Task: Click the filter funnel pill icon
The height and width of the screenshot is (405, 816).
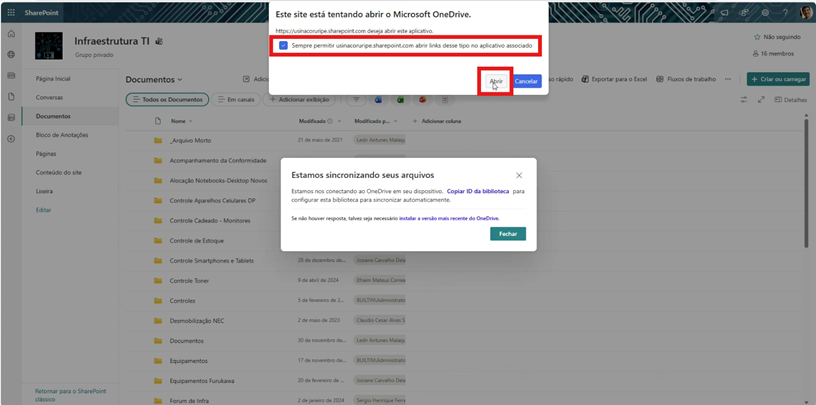Action: [356, 99]
